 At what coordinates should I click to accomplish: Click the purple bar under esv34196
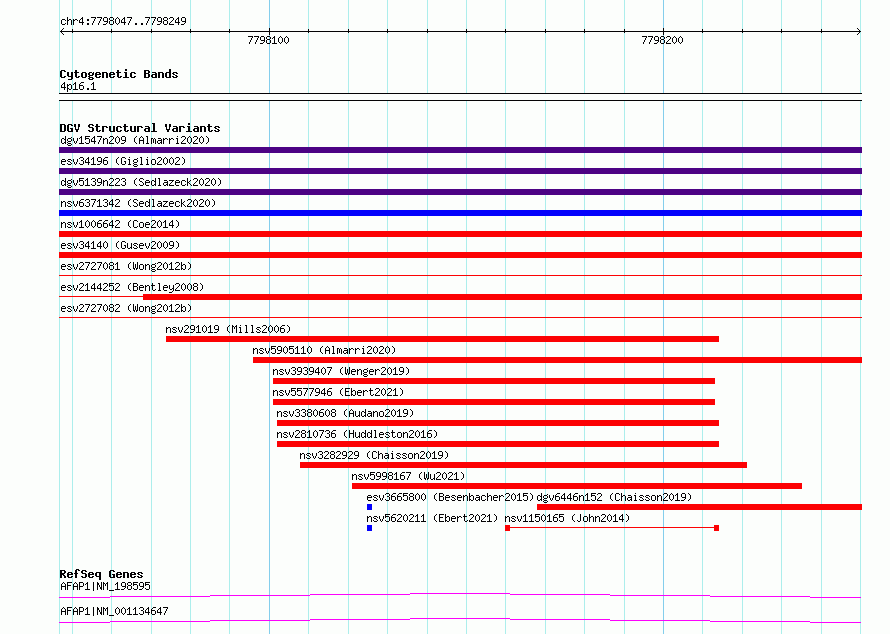pos(460,171)
